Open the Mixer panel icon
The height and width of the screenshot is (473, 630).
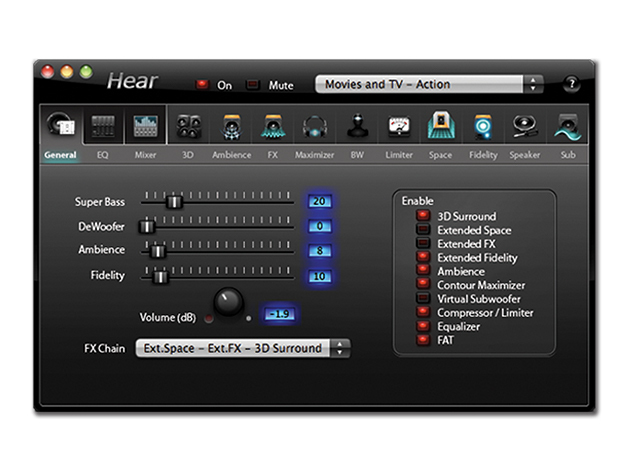pos(145,125)
